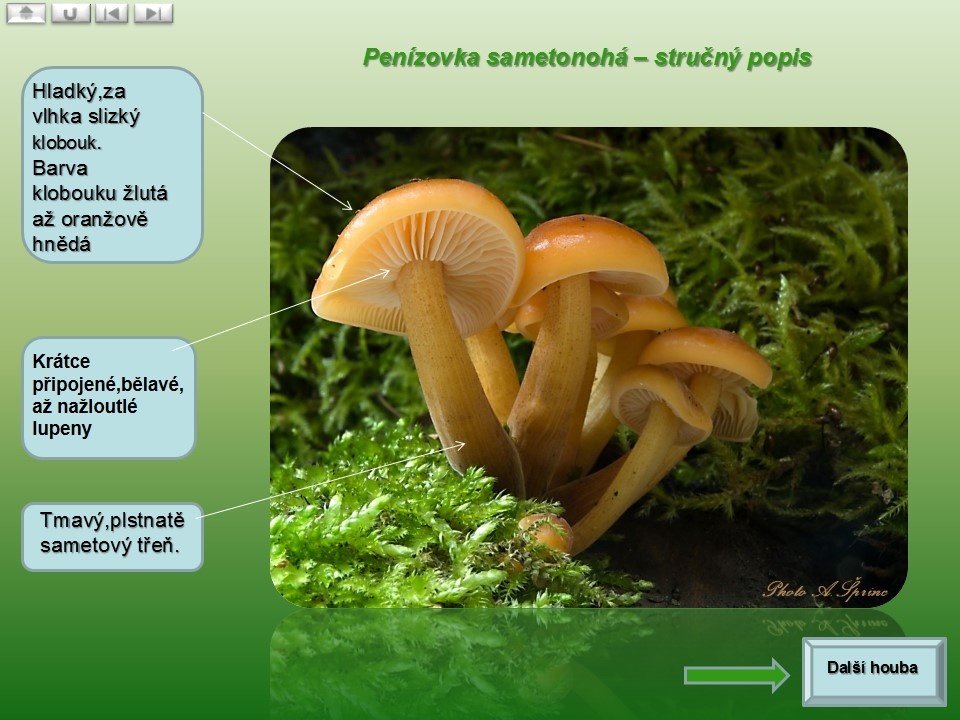Select the Tmavý, plstnatě sametový třeň callout

(112, 537)
